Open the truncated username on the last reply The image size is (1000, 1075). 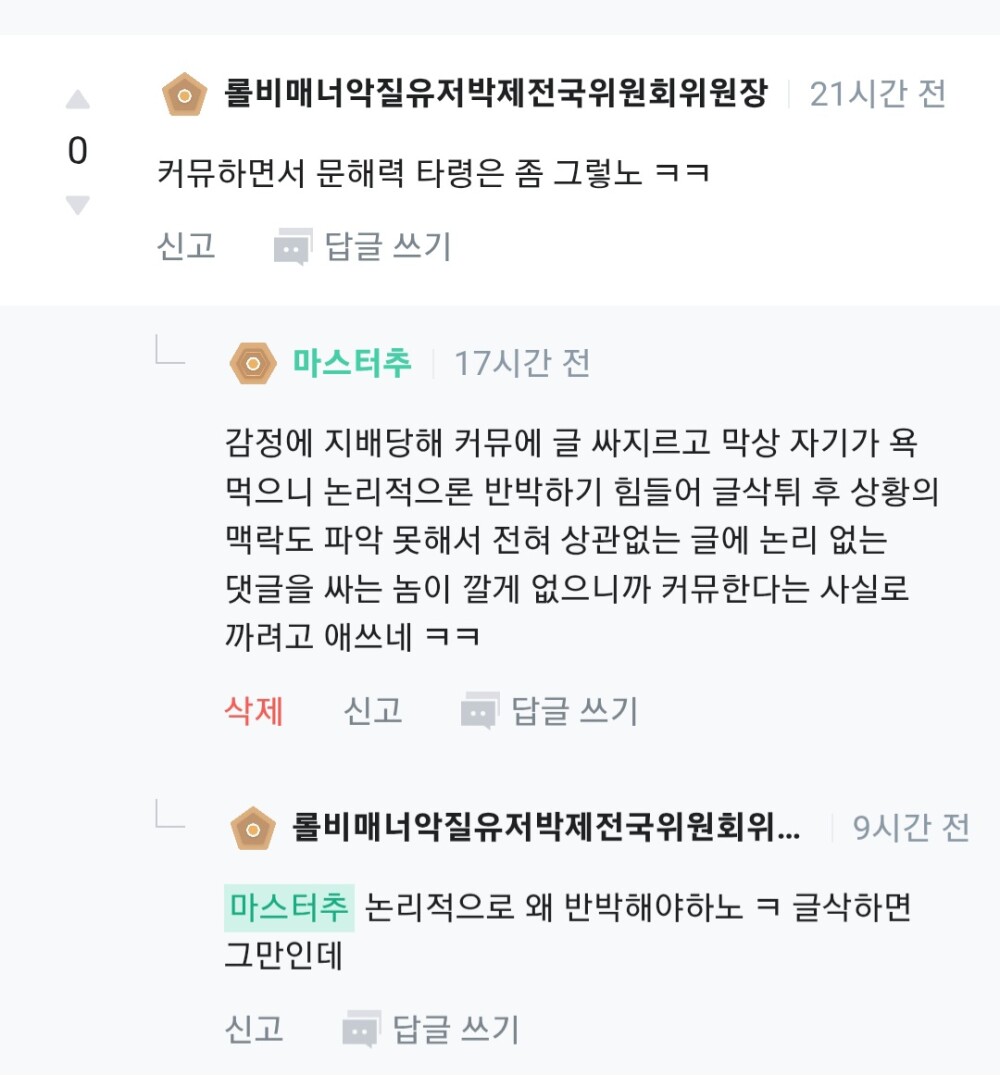point(546,828)
